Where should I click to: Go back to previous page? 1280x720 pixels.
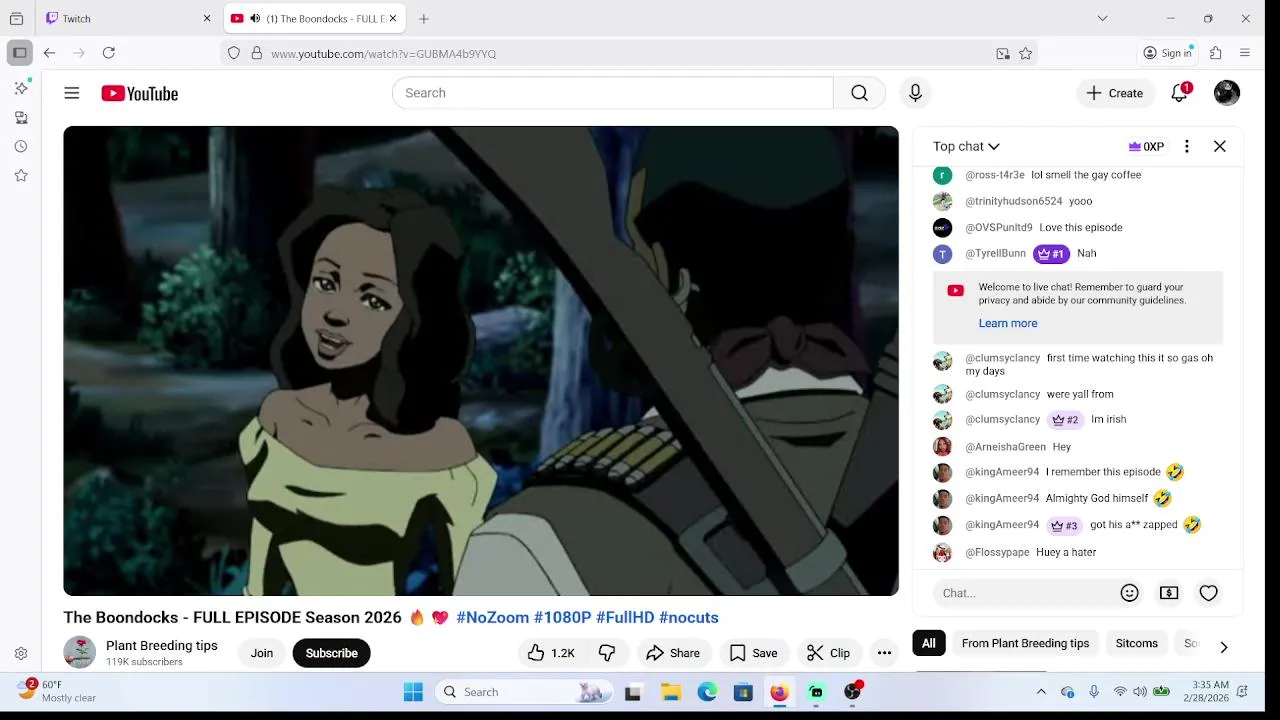(x=49, y=53)
